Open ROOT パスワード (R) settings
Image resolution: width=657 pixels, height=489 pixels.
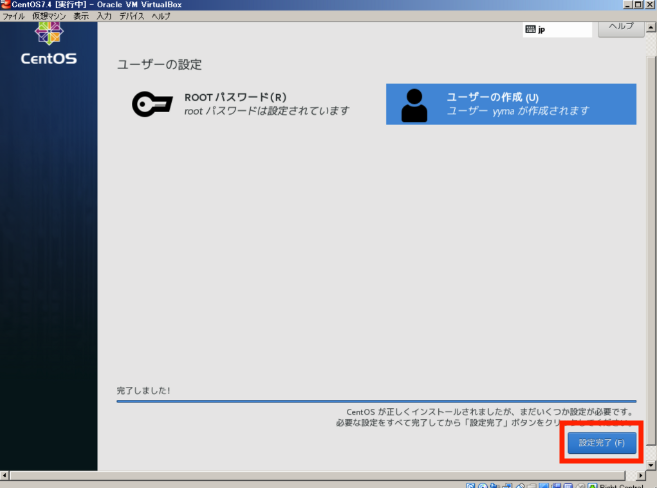pos(241,104)
